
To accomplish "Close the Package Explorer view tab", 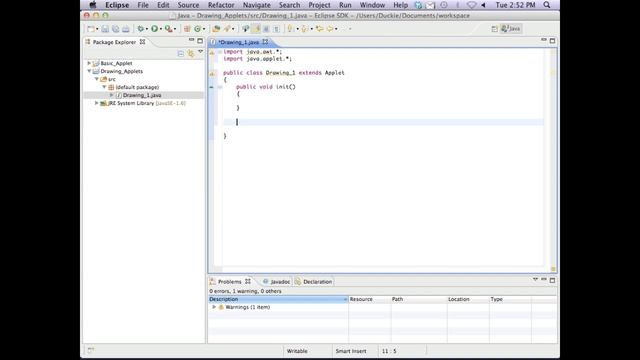I will [x=142, y=42].
